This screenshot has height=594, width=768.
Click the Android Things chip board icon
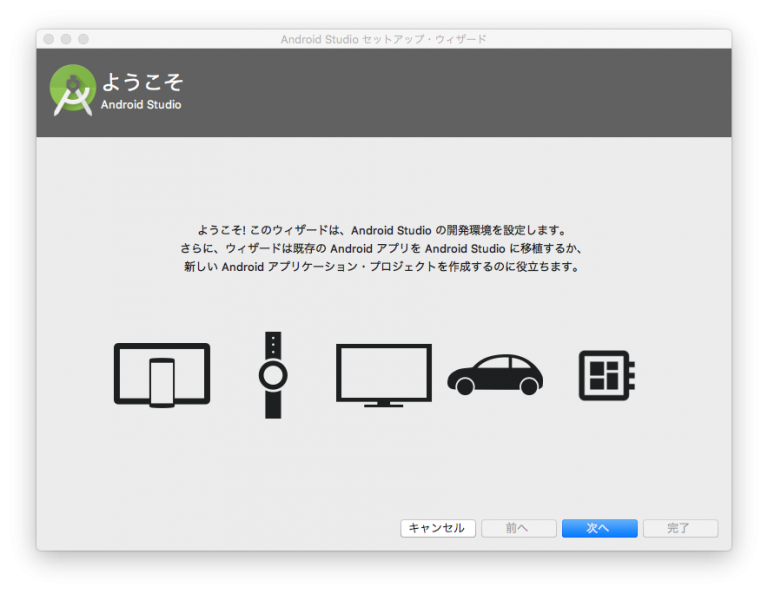point(606,375)
